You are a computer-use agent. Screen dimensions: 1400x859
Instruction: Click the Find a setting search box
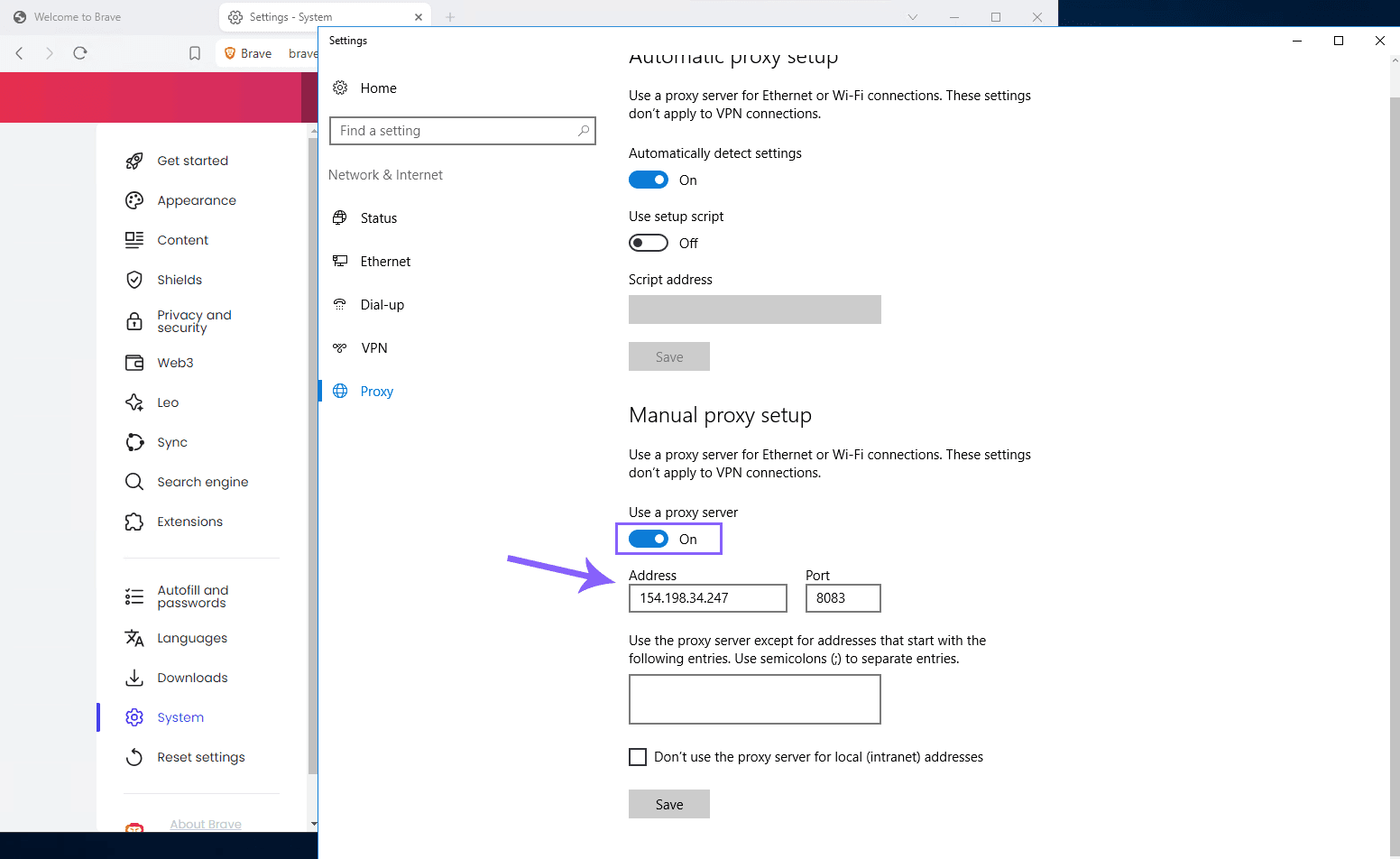click(457, 131)
